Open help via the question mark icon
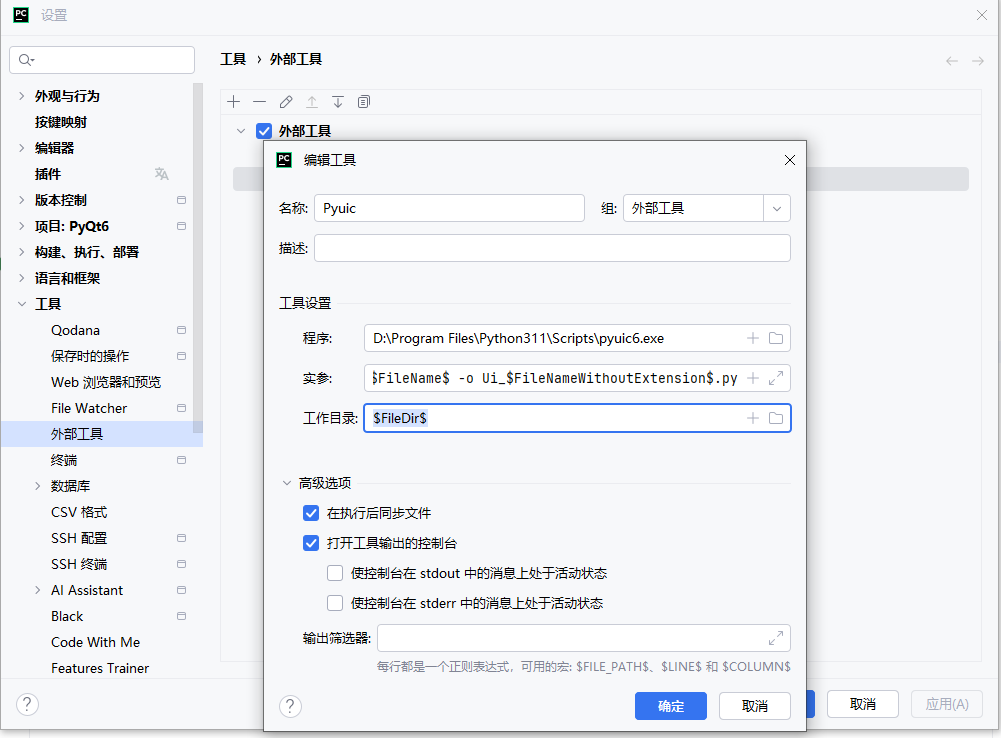This screenshot has width=1001, height=738. tap(290, 706)
